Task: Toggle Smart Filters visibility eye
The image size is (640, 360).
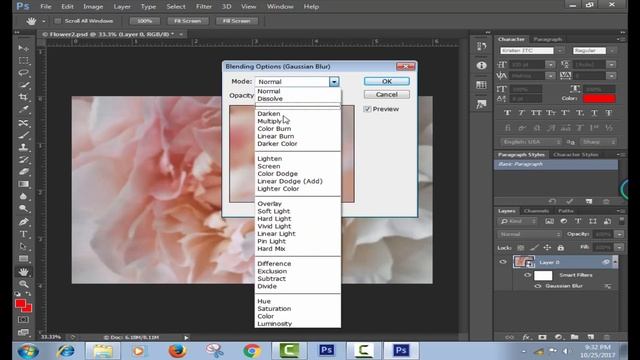Action: (x=527, y=275)
